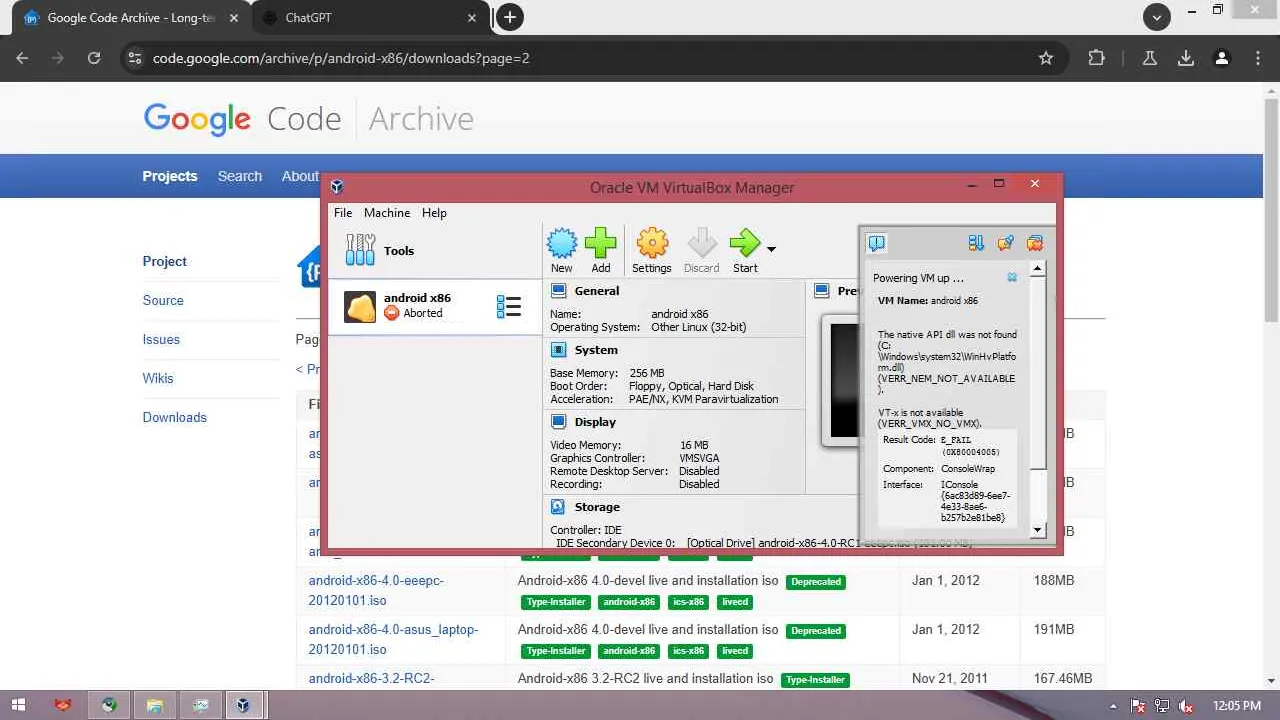Open Chrome Labs flask icon
Viewport: 1280px width, 720px height.
[1150, 58]
